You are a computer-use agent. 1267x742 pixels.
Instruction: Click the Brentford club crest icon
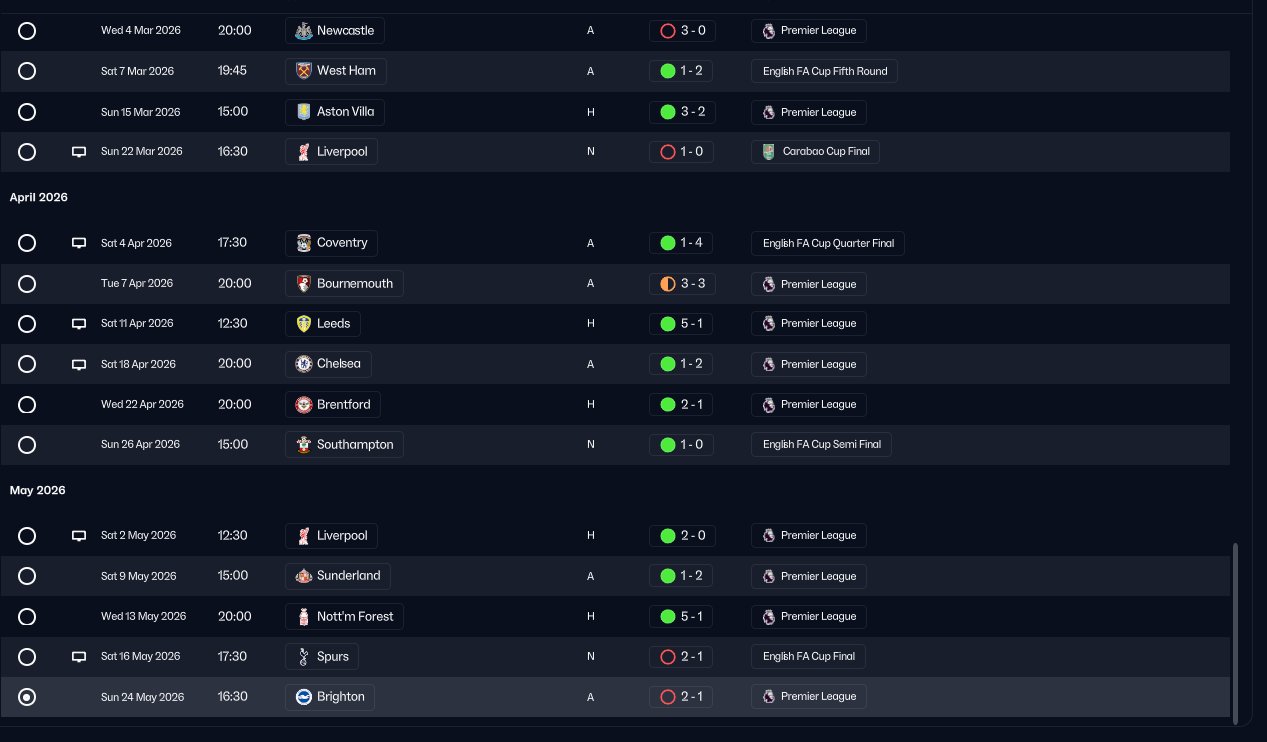click(x=304, y=404)
